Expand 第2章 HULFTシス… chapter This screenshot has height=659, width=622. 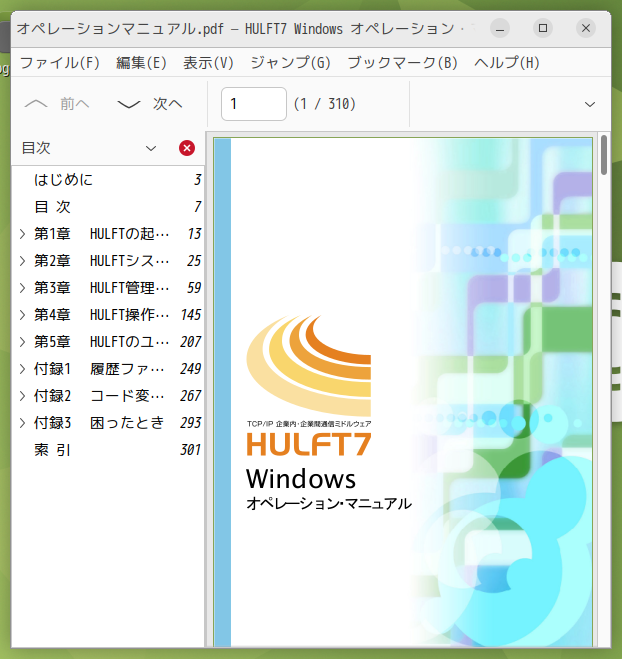pyautogui.click(x=23, y=261)
